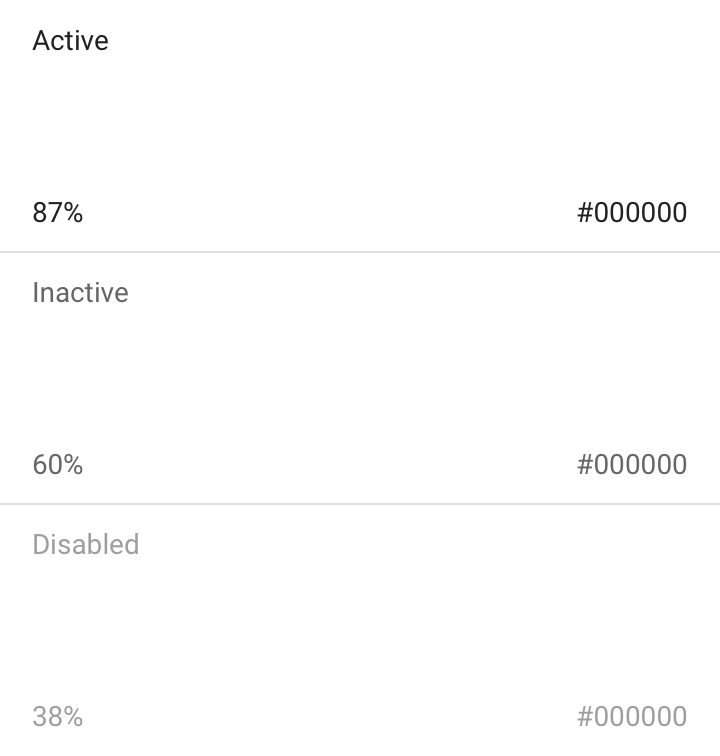Click the divider line below the 87% row
Screen dimensions: 720x756
click(x=360, y=252)
